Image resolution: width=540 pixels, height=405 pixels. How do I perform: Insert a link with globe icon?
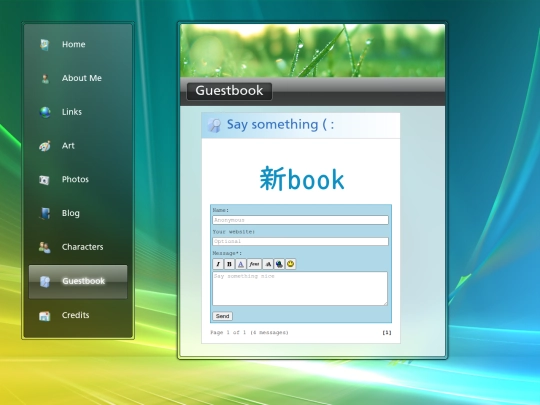coord(279,264)
